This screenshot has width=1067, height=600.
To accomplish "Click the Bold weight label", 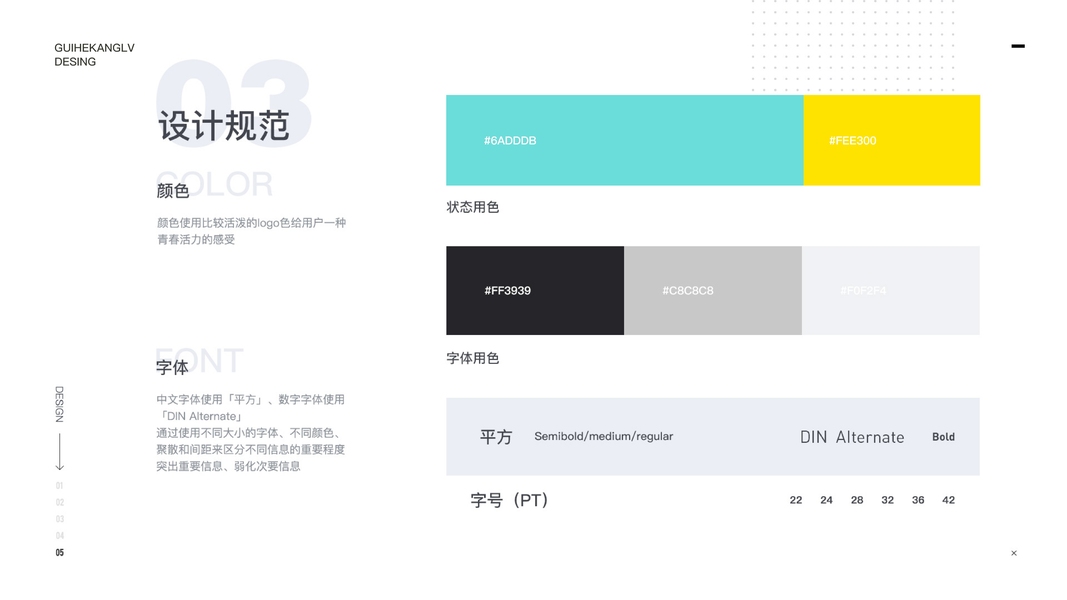I will tap(943, 437).
